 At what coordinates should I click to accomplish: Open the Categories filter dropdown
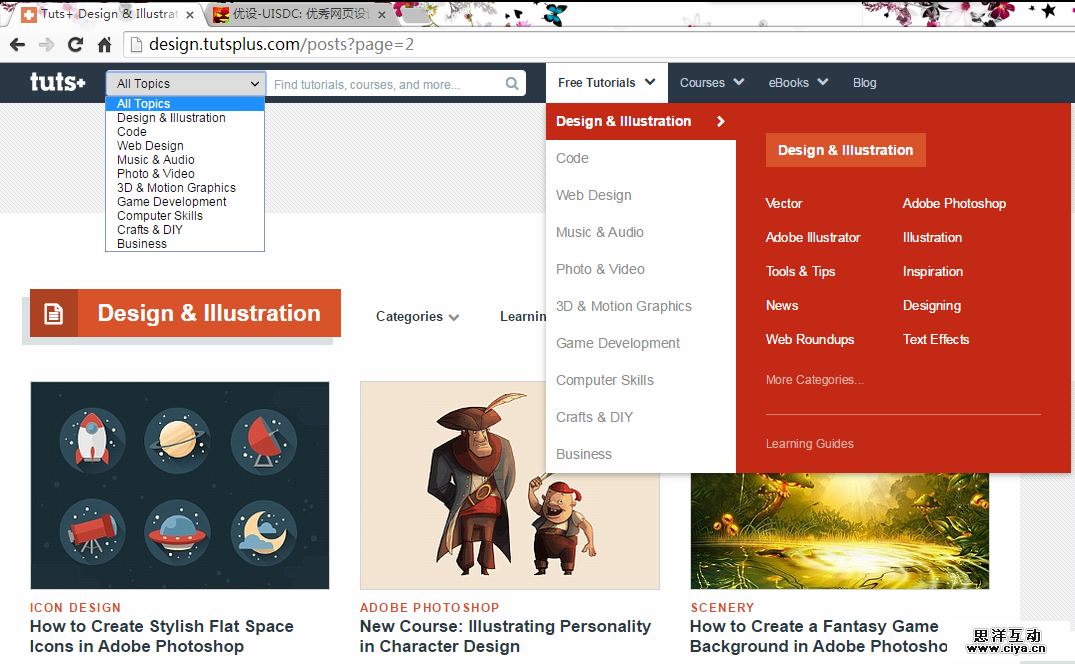pyautogui.click(x=417, y=317)
